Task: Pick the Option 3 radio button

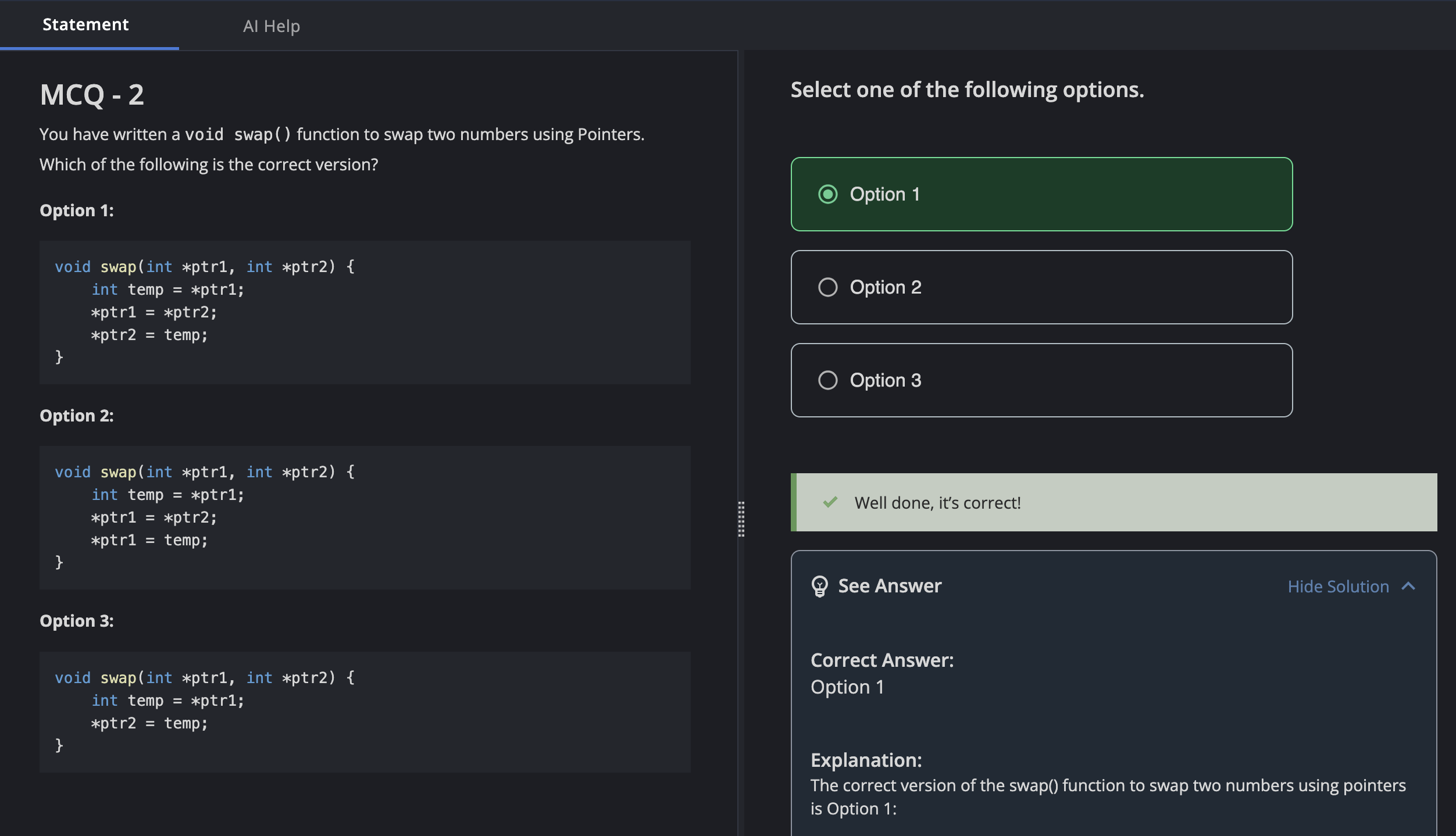Action: pos(827,380)
